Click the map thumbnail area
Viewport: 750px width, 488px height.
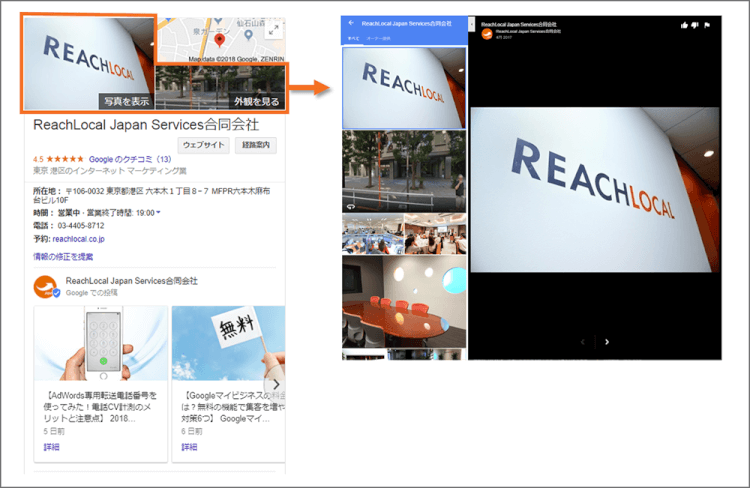point(221,40)
